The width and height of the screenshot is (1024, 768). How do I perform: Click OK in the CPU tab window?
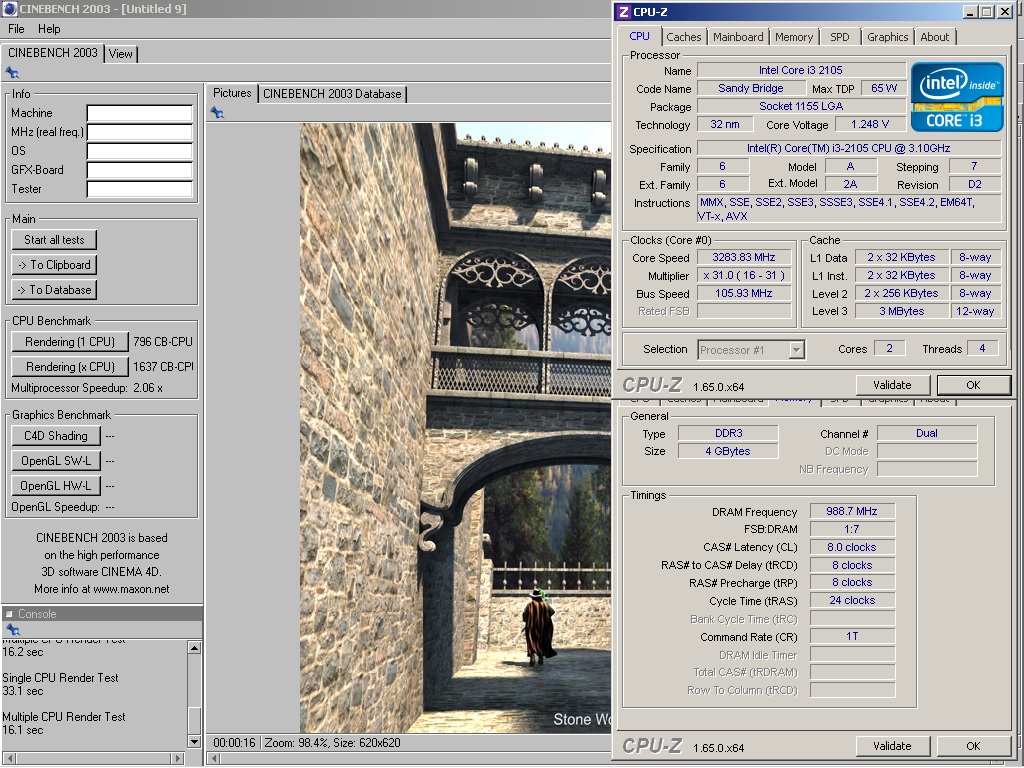[973, 385]
